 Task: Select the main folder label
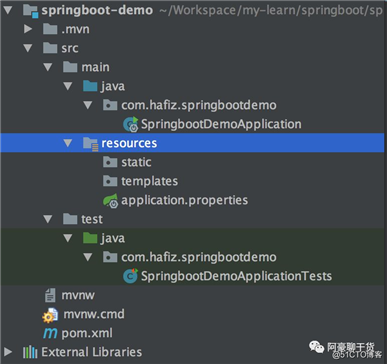[96, 67]
